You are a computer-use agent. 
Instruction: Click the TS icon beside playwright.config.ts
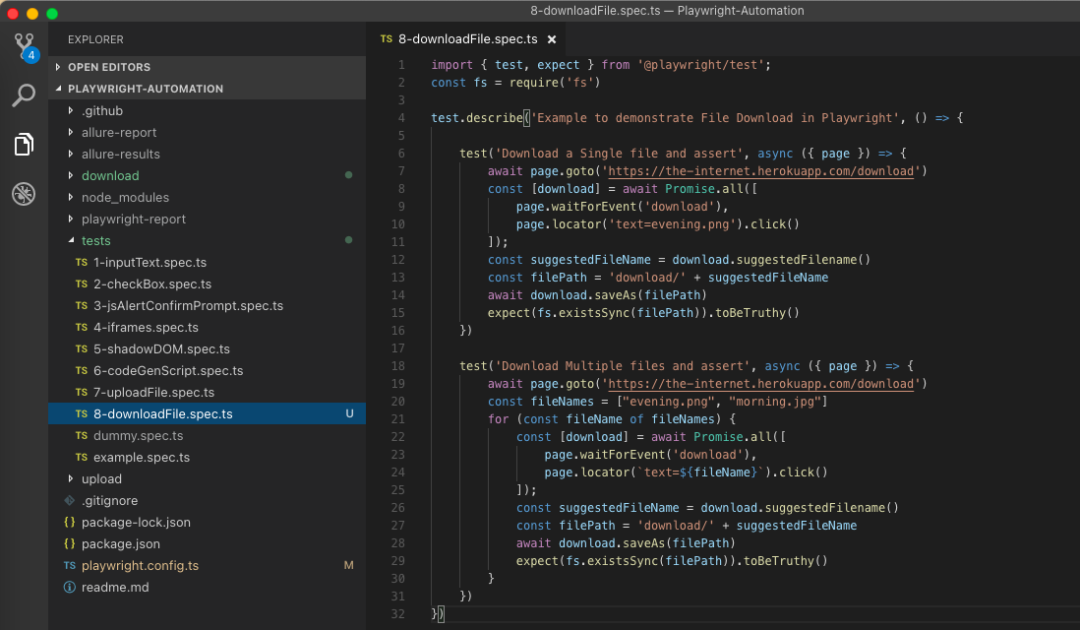click(69, 566)
